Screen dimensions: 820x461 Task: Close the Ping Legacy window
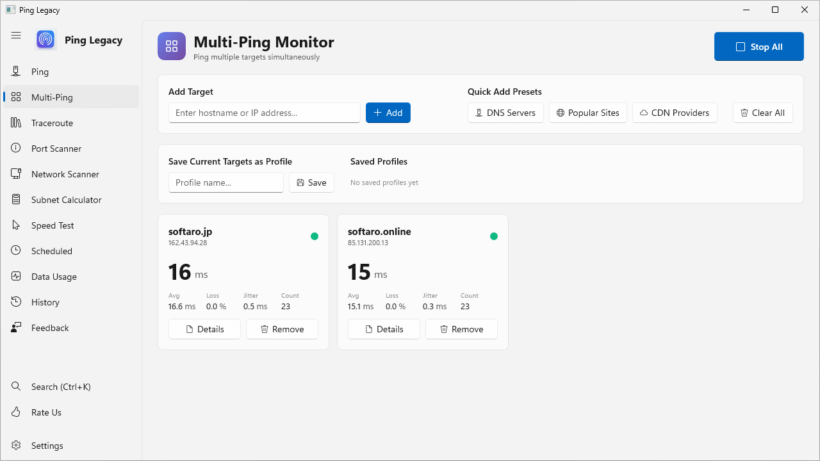click(x=804, y=10)
